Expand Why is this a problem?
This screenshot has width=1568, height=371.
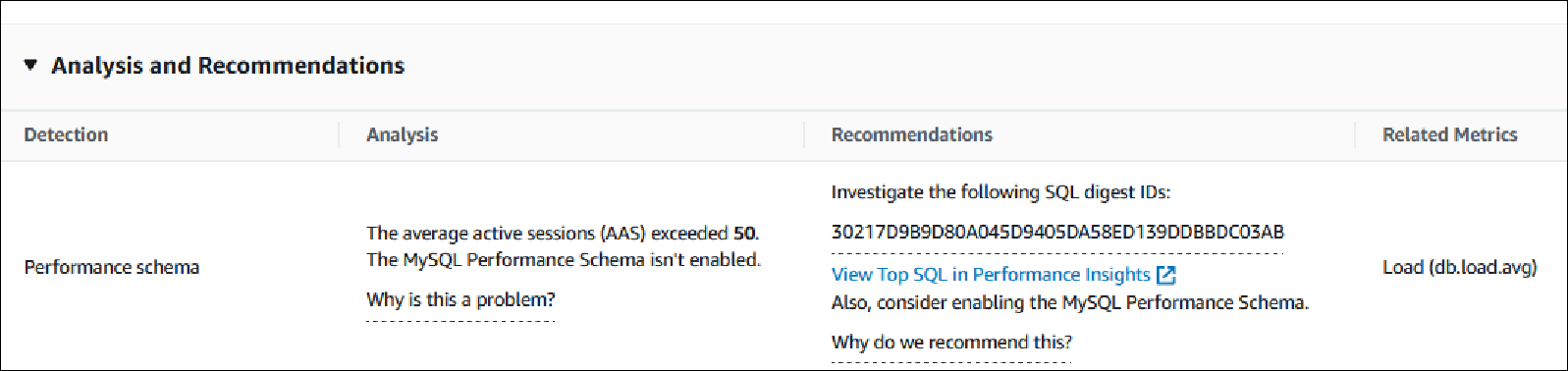(460, 300)
